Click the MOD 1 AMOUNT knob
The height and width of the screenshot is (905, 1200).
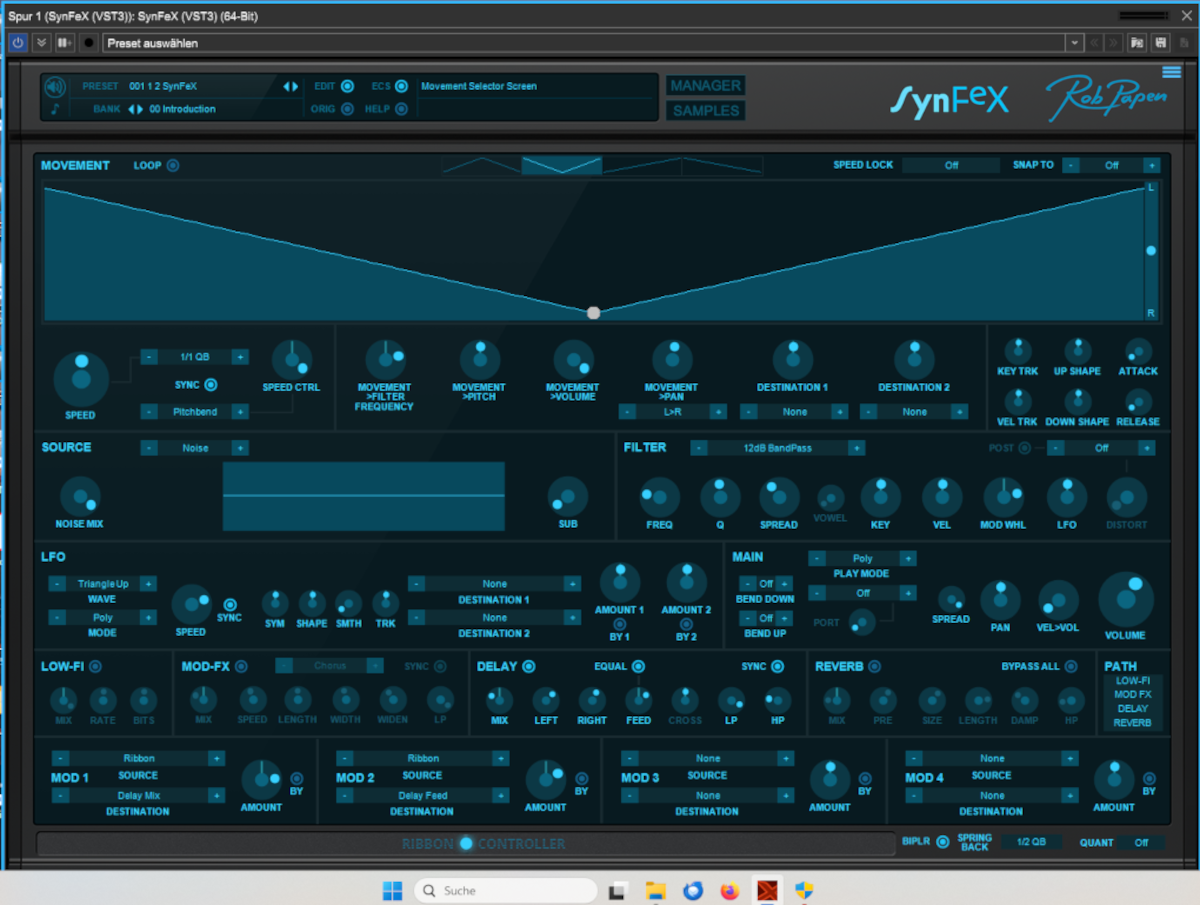pos(261,780)
